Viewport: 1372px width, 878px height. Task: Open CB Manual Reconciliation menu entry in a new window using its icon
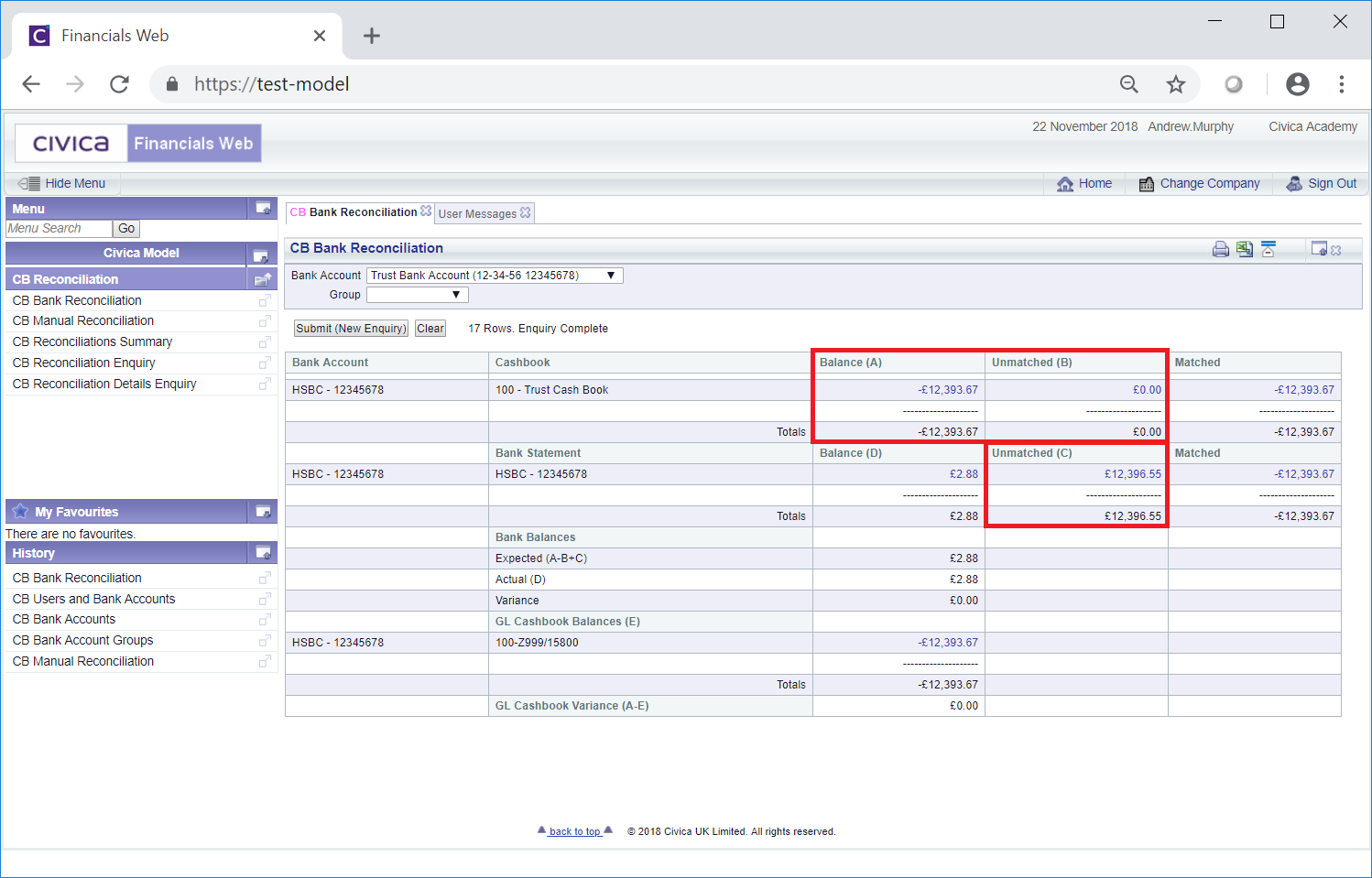[x=265, y=321]
